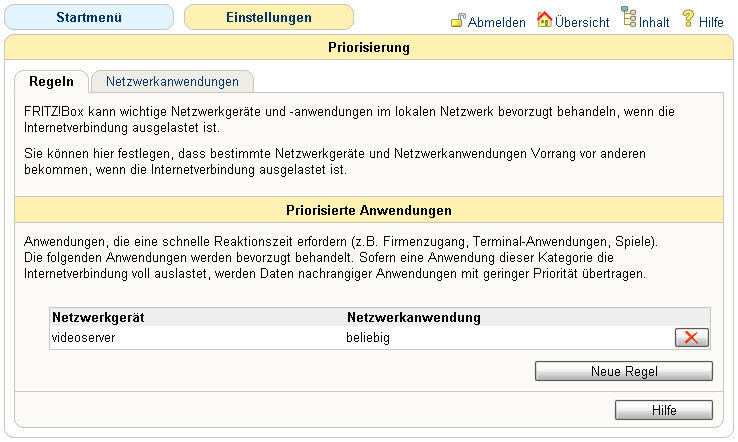Open the Inhalt text link
Image resolution: width=738 pixels, height=442 pixels.
tap(655, 22)
